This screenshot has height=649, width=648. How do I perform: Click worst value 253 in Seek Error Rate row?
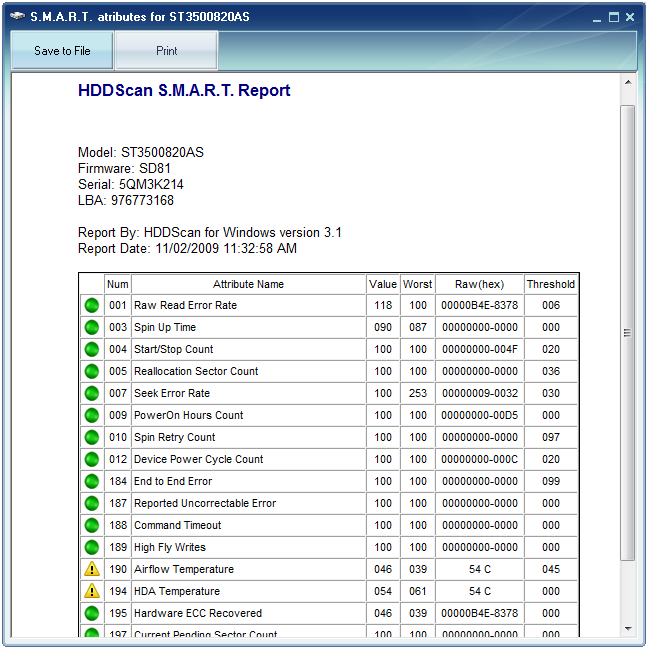coord(418,393)
